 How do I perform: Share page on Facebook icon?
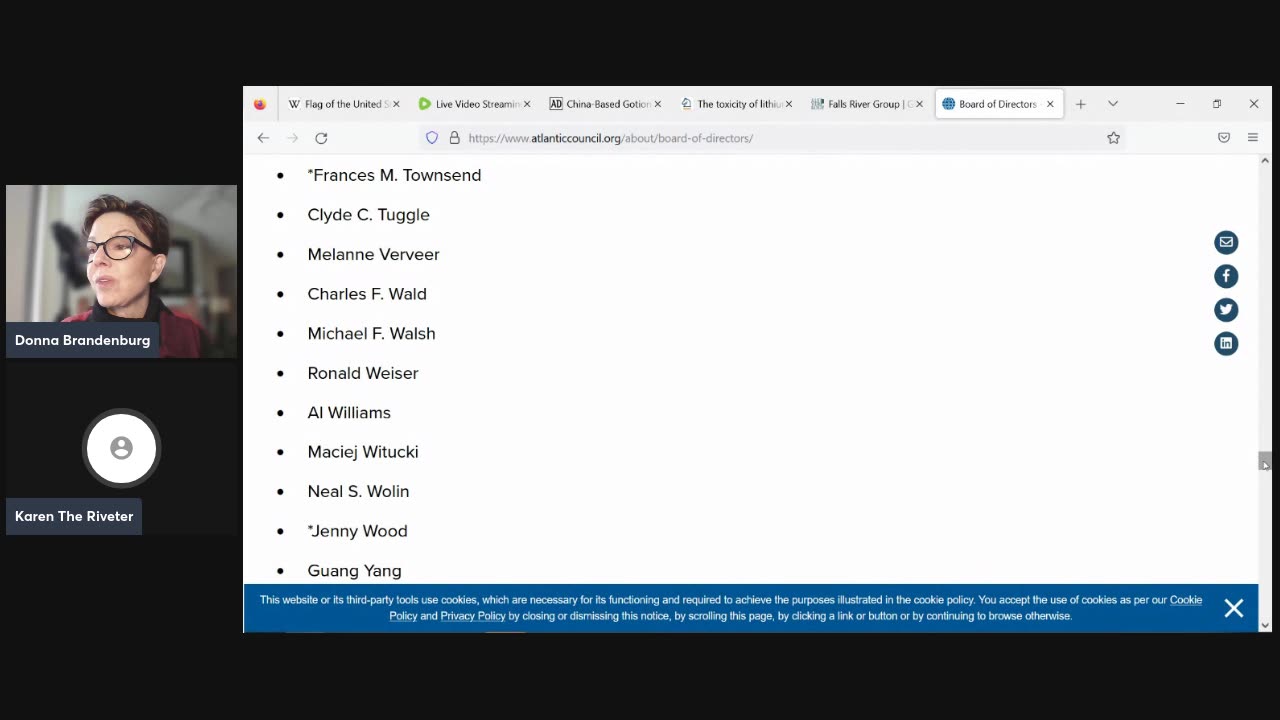[x=1226, y=276]
